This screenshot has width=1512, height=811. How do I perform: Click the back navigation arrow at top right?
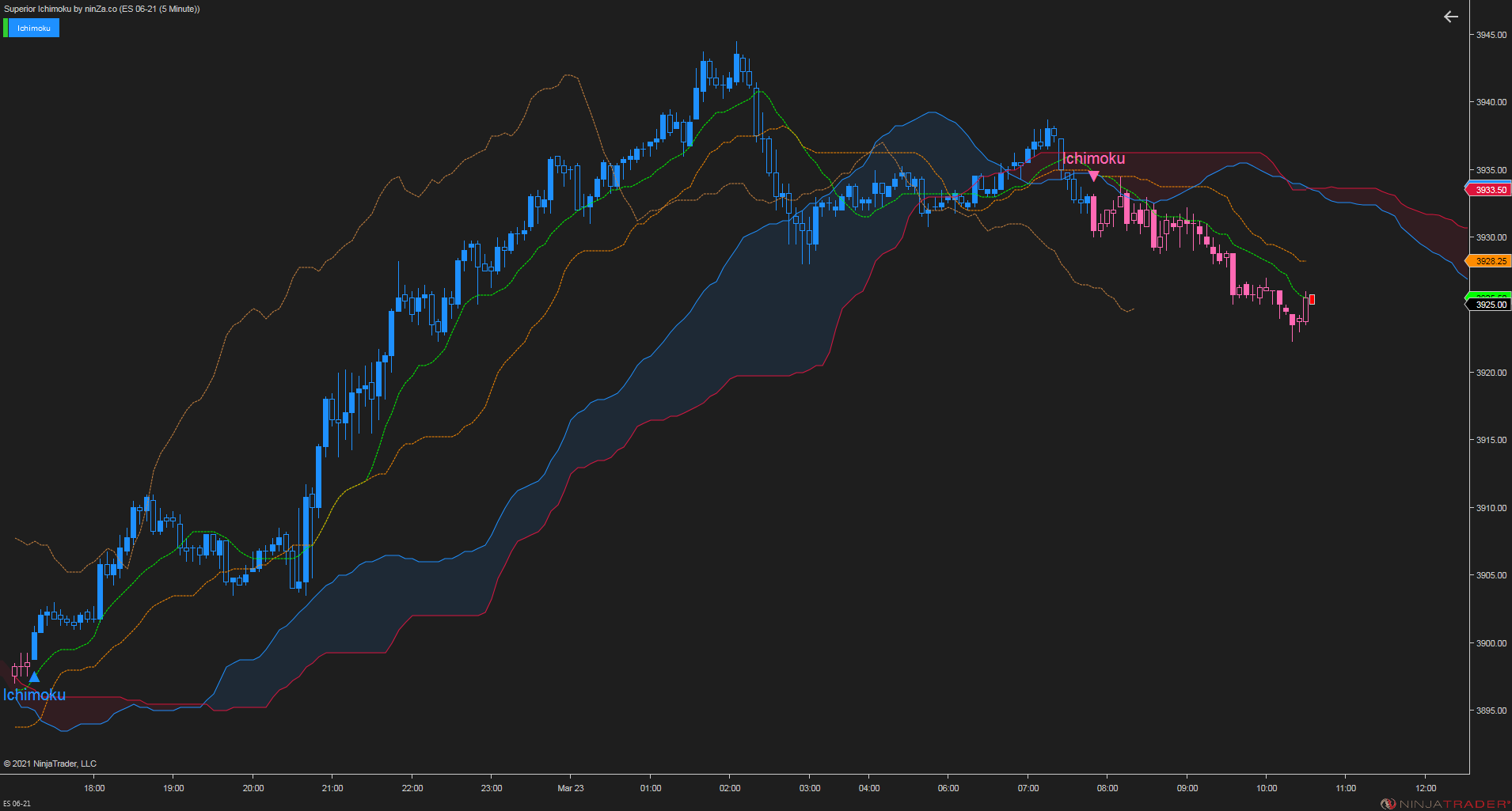tap(1451, 17)
